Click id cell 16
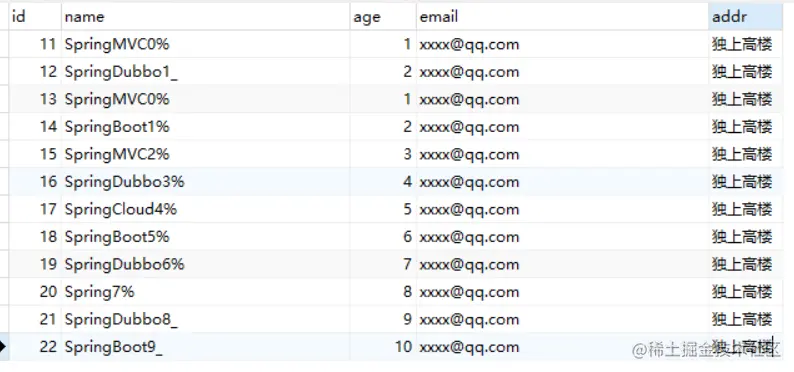The image size is (794, 372). tap(35, 182)
